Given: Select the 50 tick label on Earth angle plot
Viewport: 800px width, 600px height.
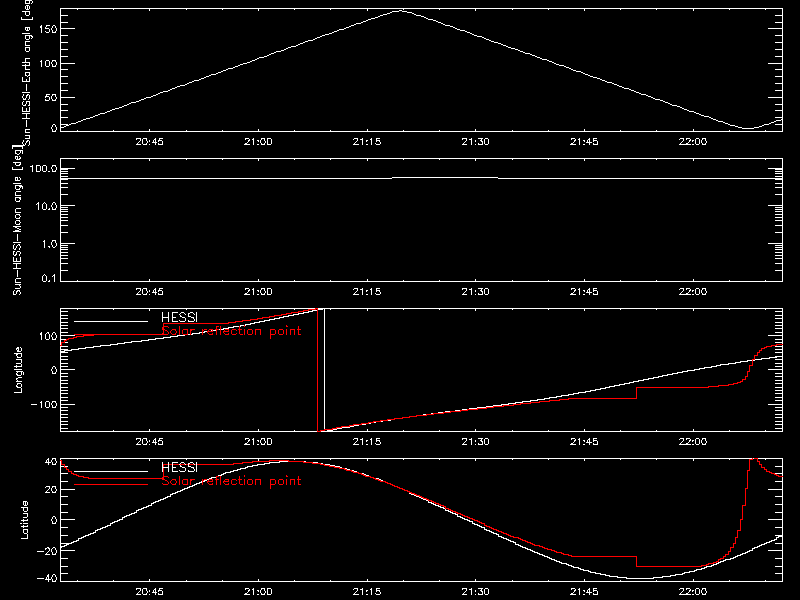Looking at the screenshot, I should (51, 97).
